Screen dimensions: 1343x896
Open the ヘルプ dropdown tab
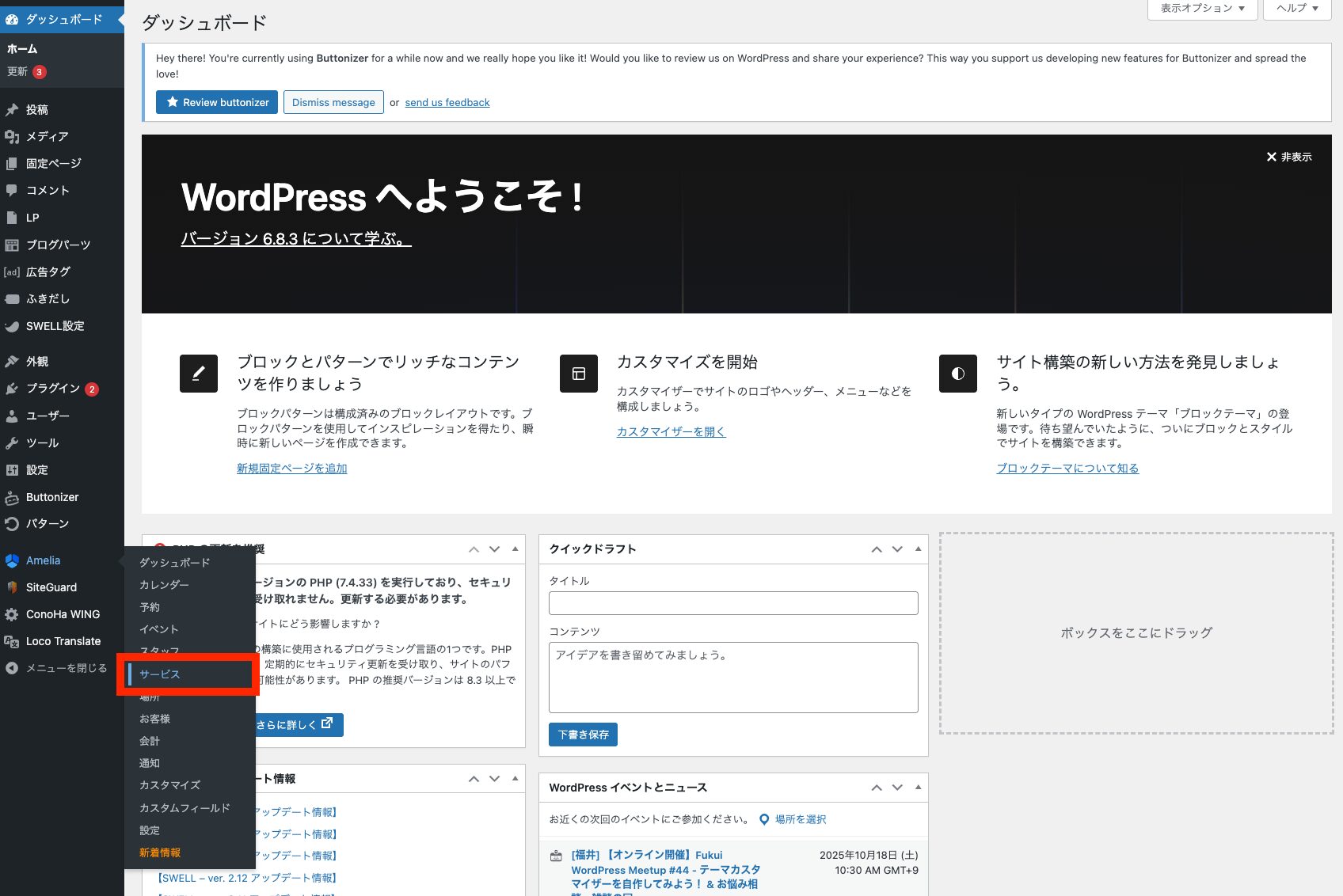tap(1296, 9)
